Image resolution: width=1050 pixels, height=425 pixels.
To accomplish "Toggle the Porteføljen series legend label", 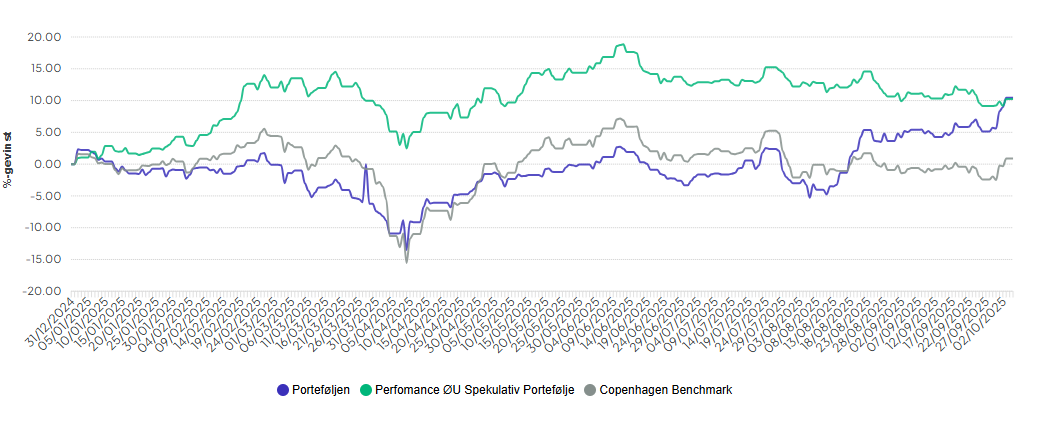I will pos(320,390).
